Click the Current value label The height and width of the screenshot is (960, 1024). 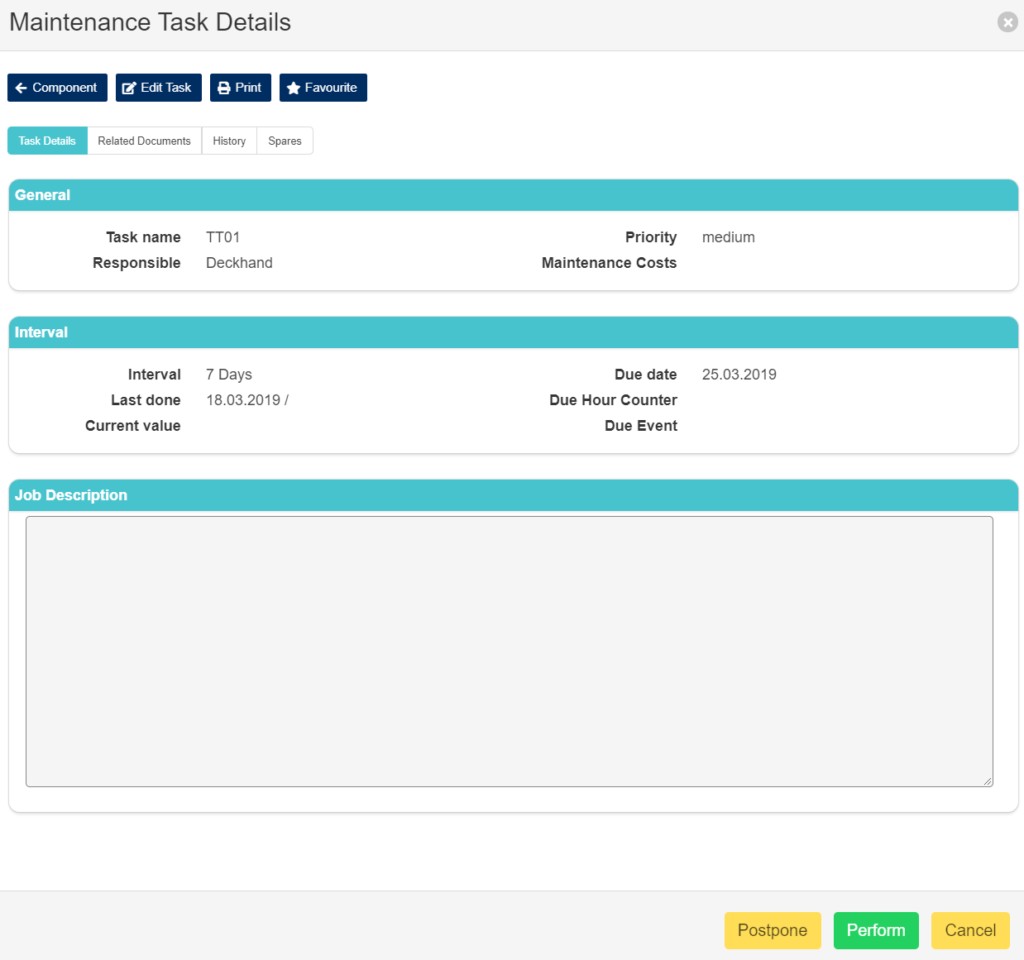click(x=133, y=426)
